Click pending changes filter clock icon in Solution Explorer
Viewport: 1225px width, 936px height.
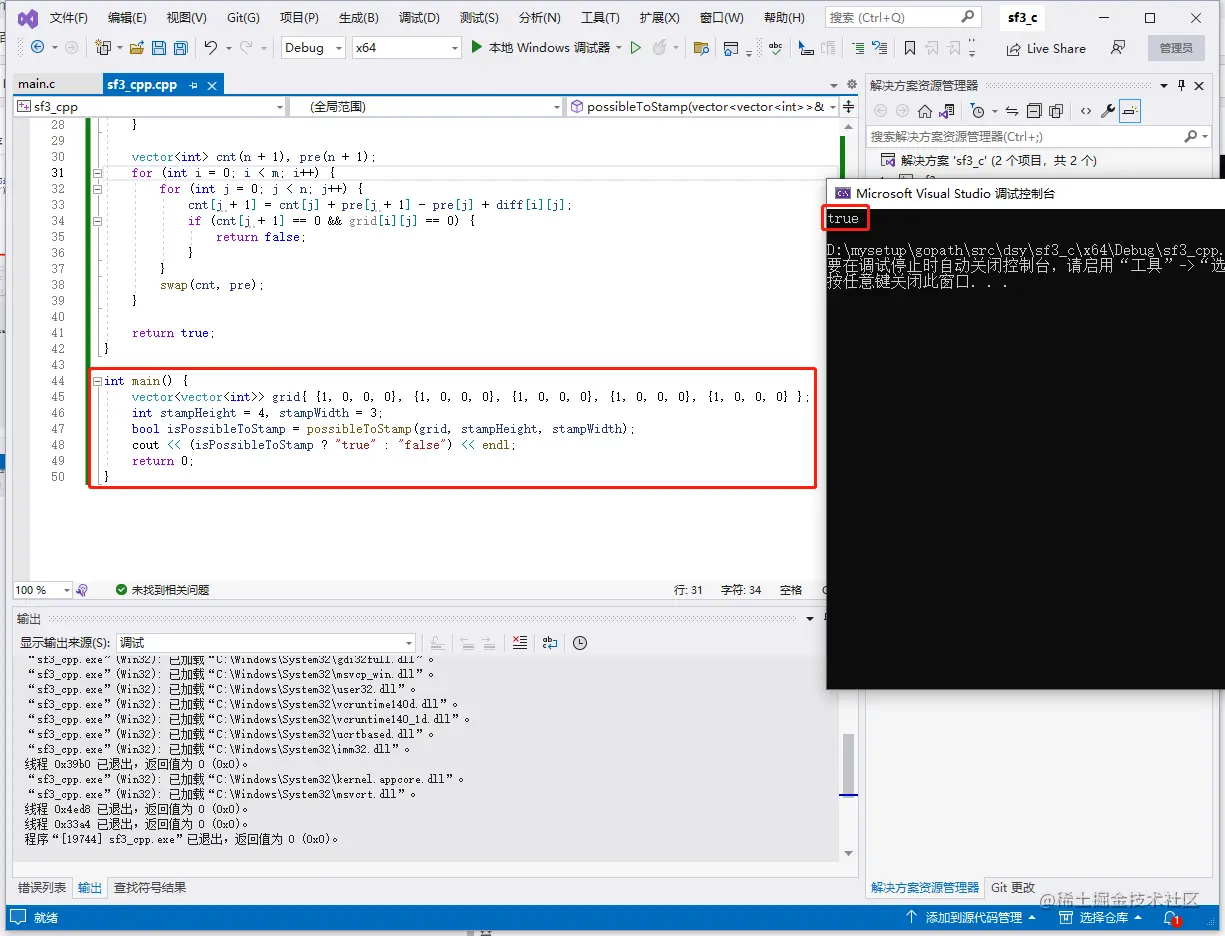tap(978, 111)
